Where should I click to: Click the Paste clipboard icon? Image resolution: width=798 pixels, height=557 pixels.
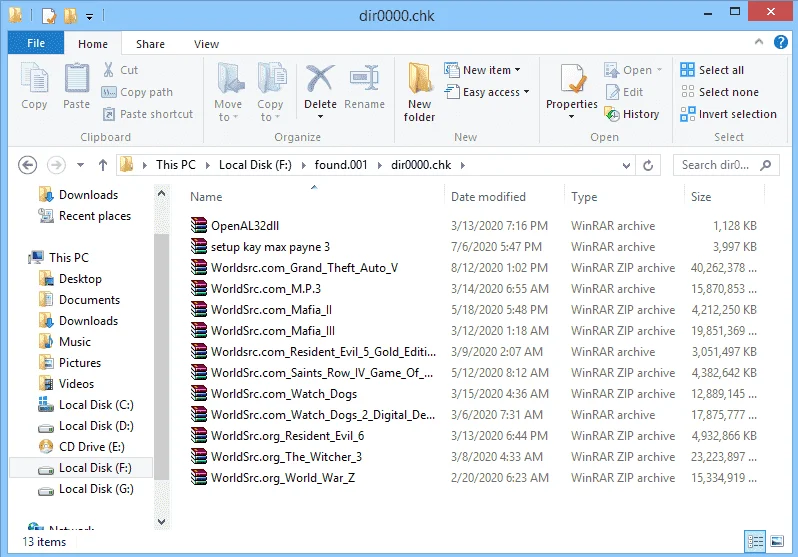[76, 79]
